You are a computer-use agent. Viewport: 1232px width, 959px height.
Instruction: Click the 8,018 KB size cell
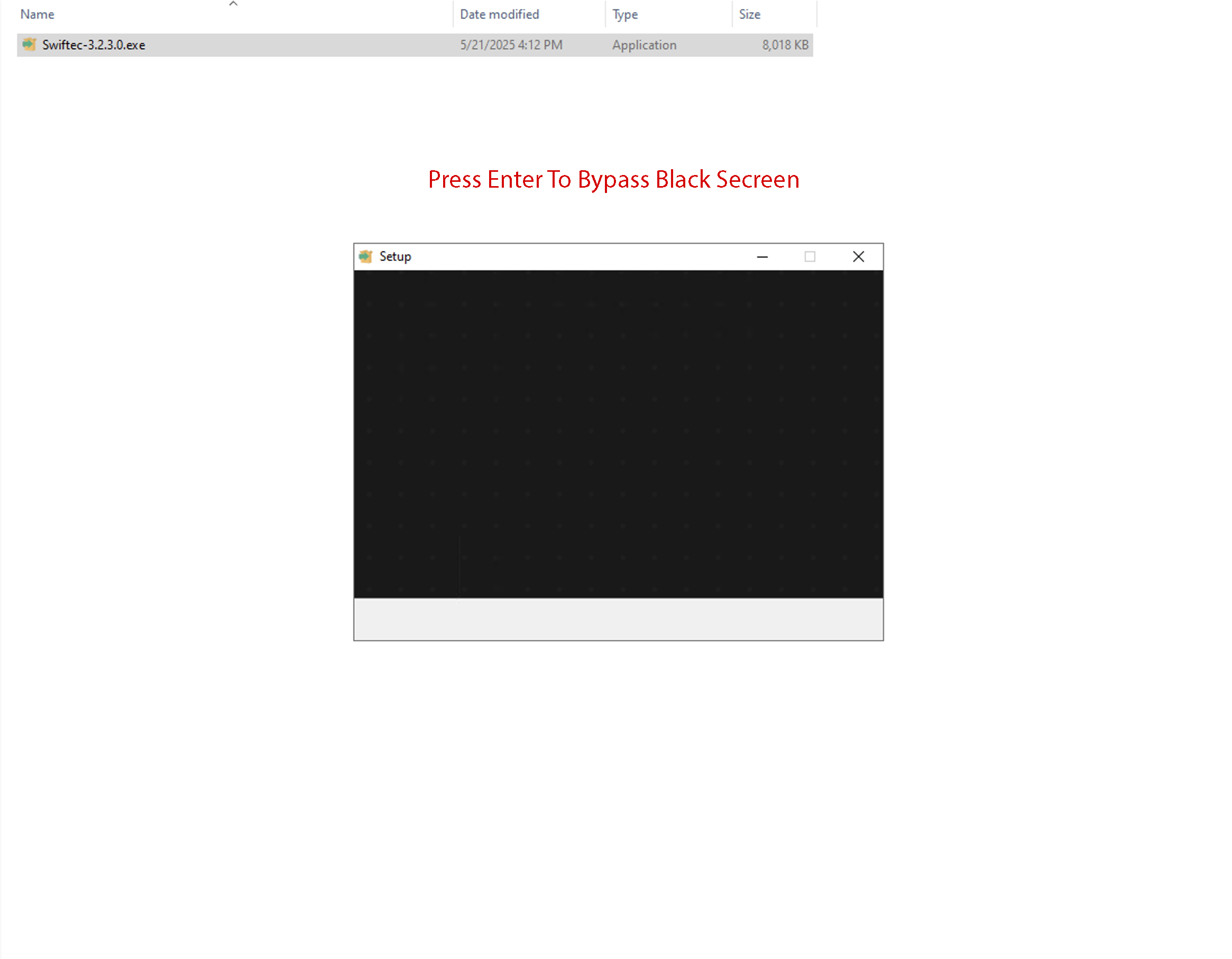pyautogui.click(x=785, y=45)
